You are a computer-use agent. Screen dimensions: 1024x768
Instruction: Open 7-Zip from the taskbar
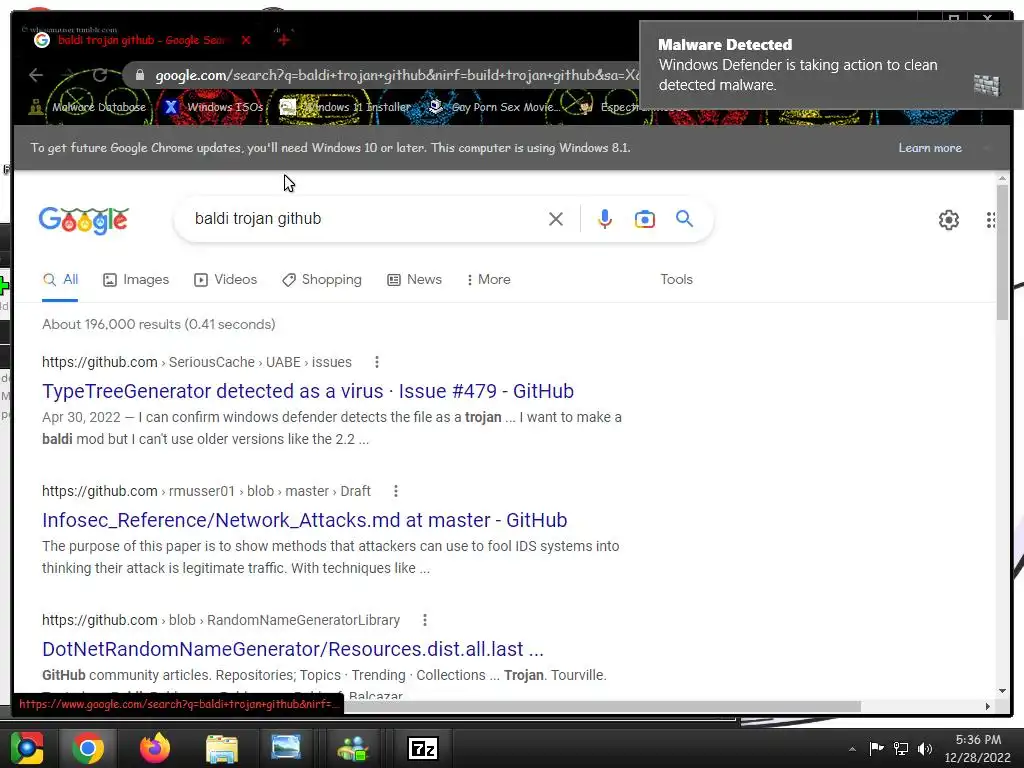click(x=423, y=748)
